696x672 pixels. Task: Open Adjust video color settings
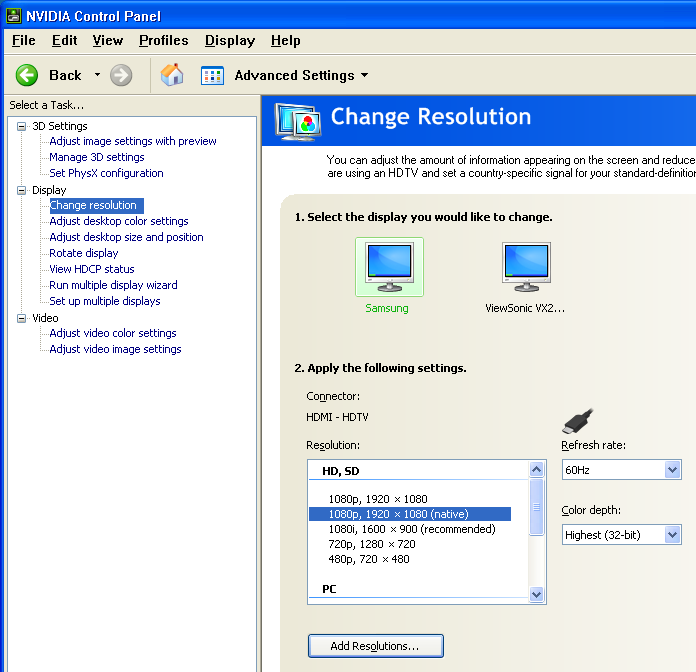tap(113, 333)
